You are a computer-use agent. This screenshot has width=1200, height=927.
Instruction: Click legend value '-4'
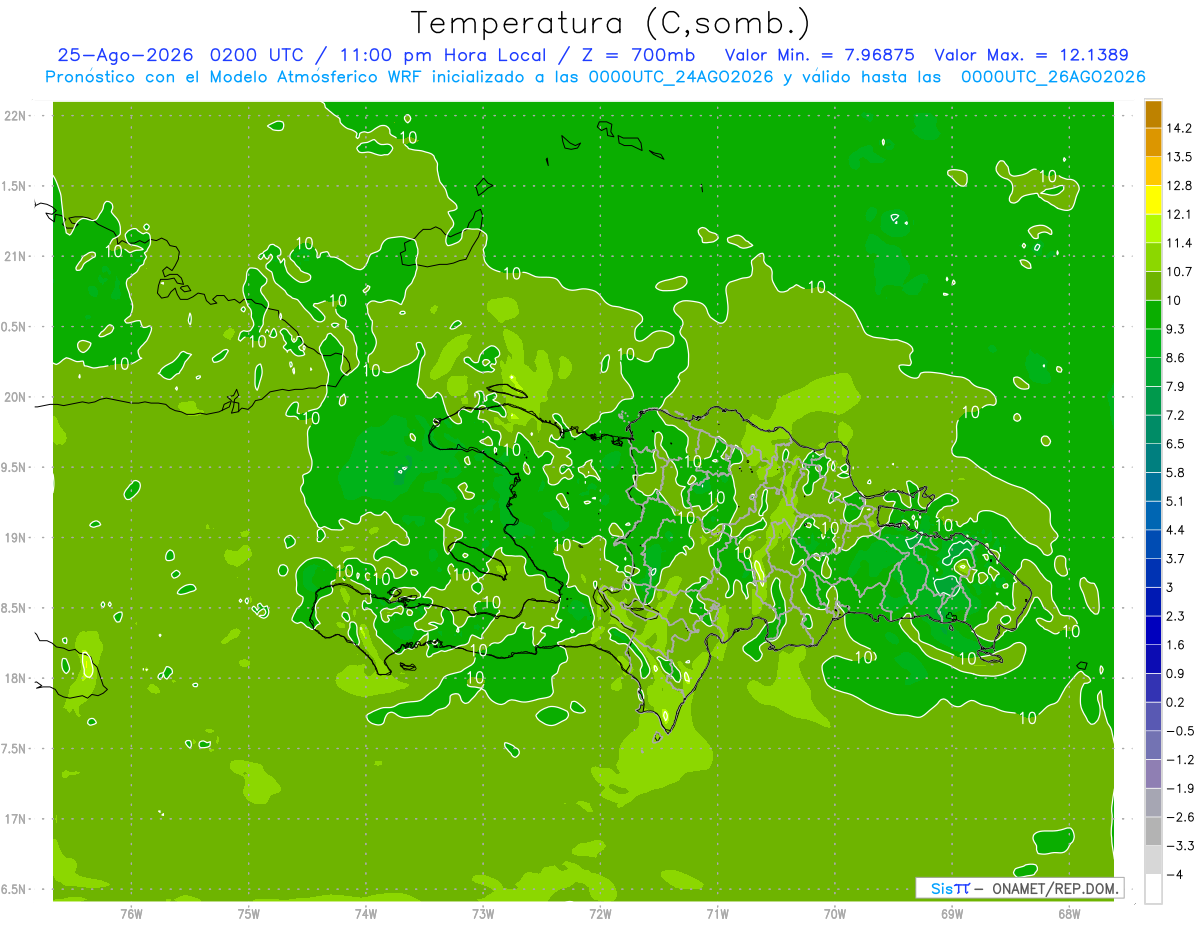click(1173, 875)
